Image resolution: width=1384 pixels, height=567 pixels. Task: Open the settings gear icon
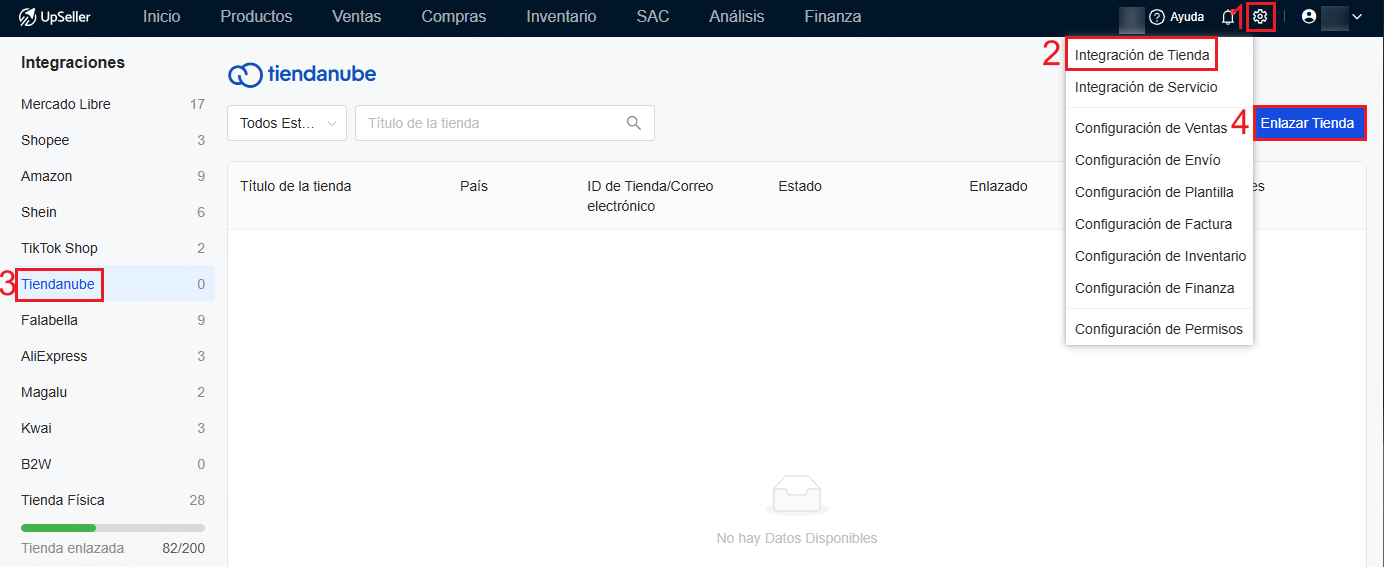coord(1260,17)
